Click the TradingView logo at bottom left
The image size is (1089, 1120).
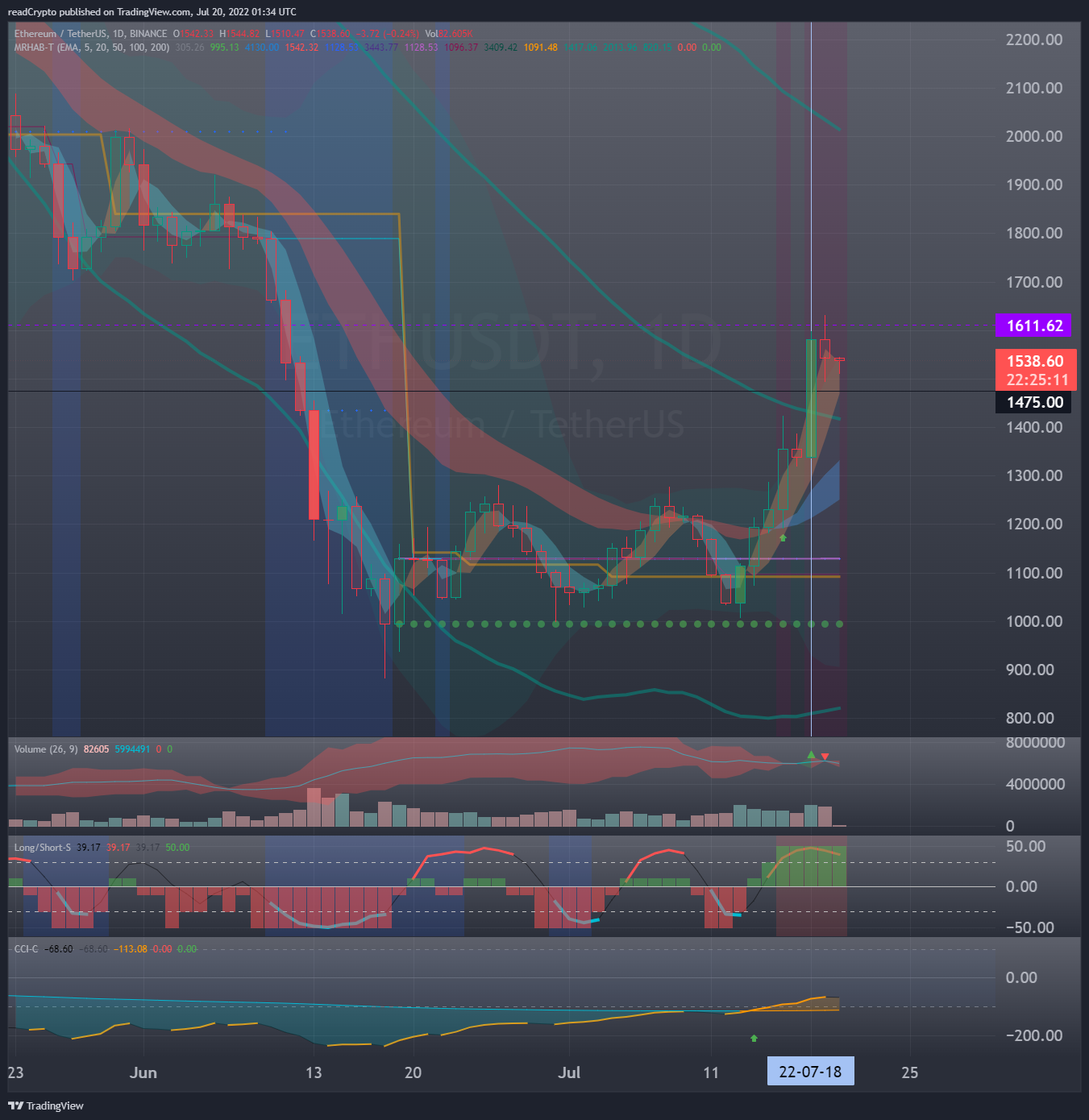point(46,1105)
